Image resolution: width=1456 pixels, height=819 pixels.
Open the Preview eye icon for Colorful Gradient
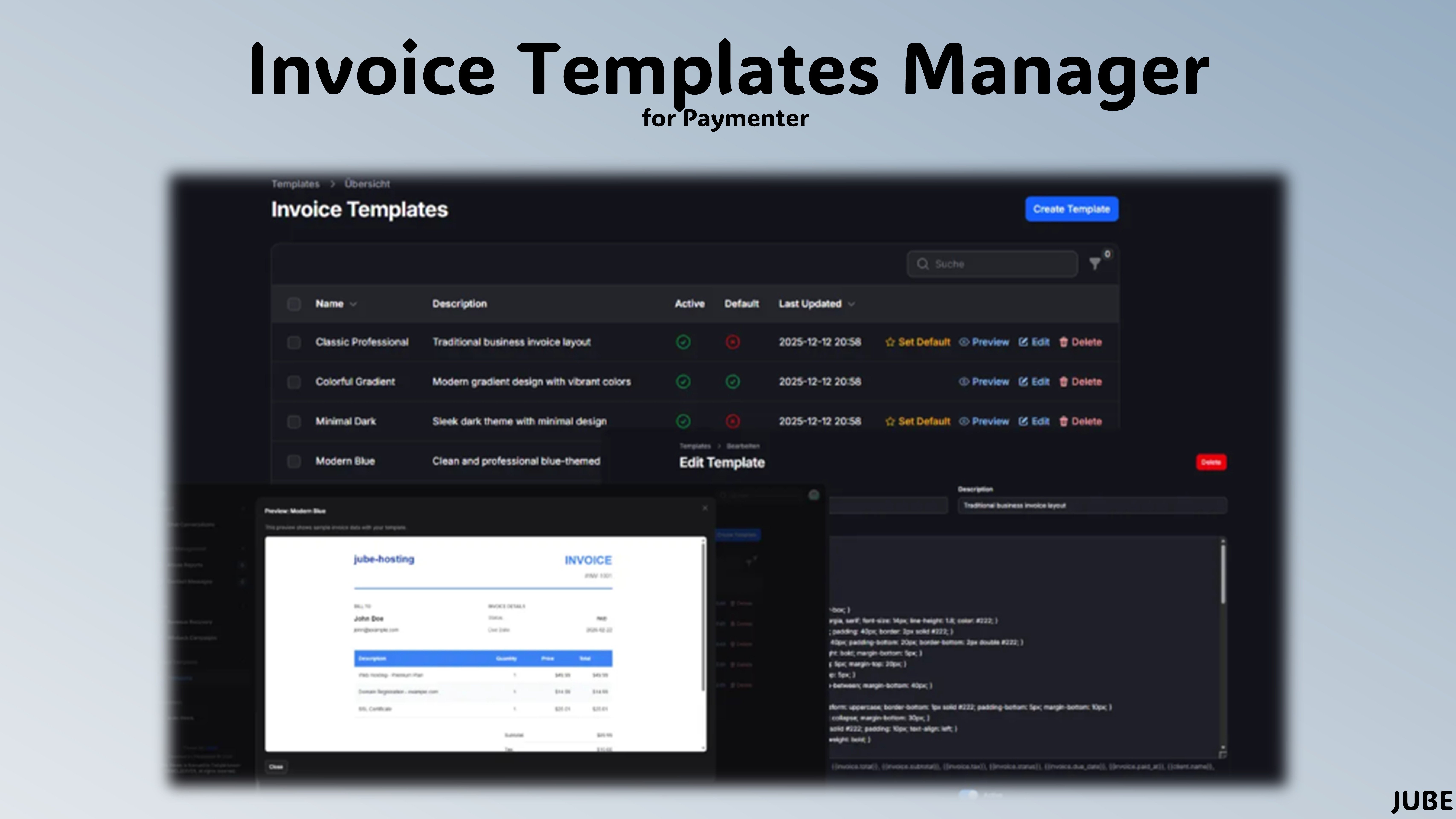click(x=964, y=382)
